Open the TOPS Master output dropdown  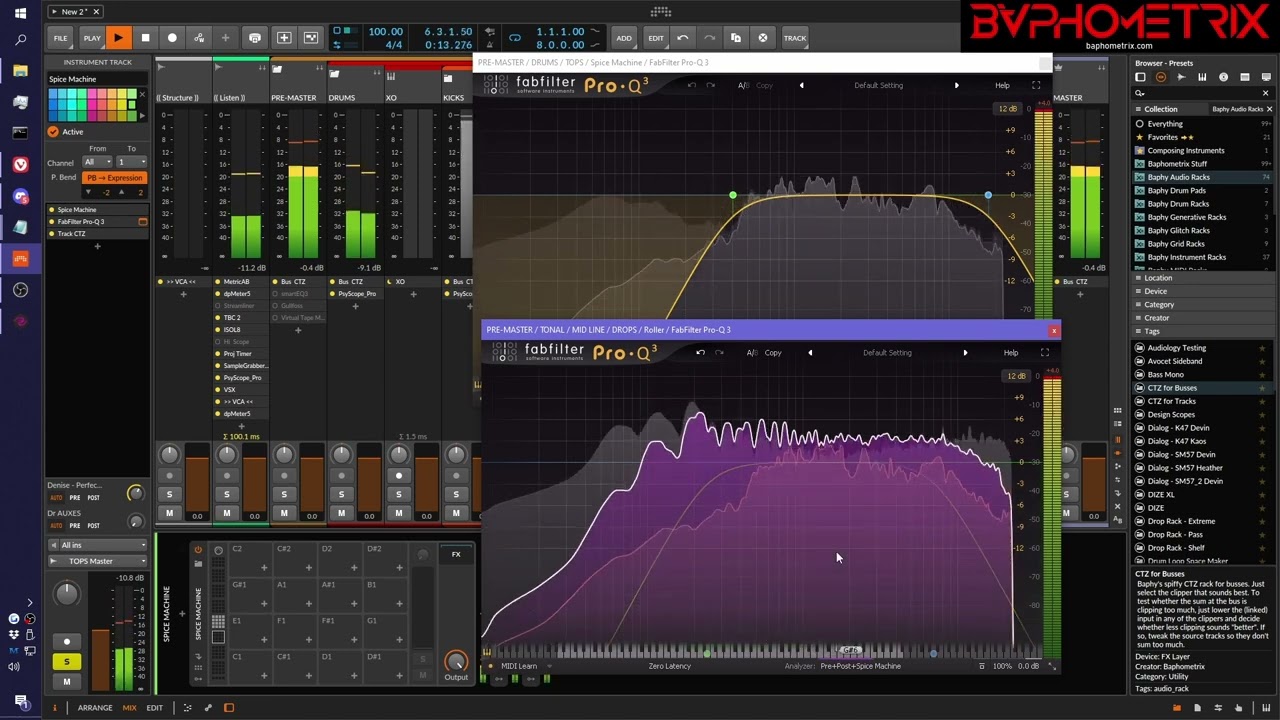pos(98,561)
